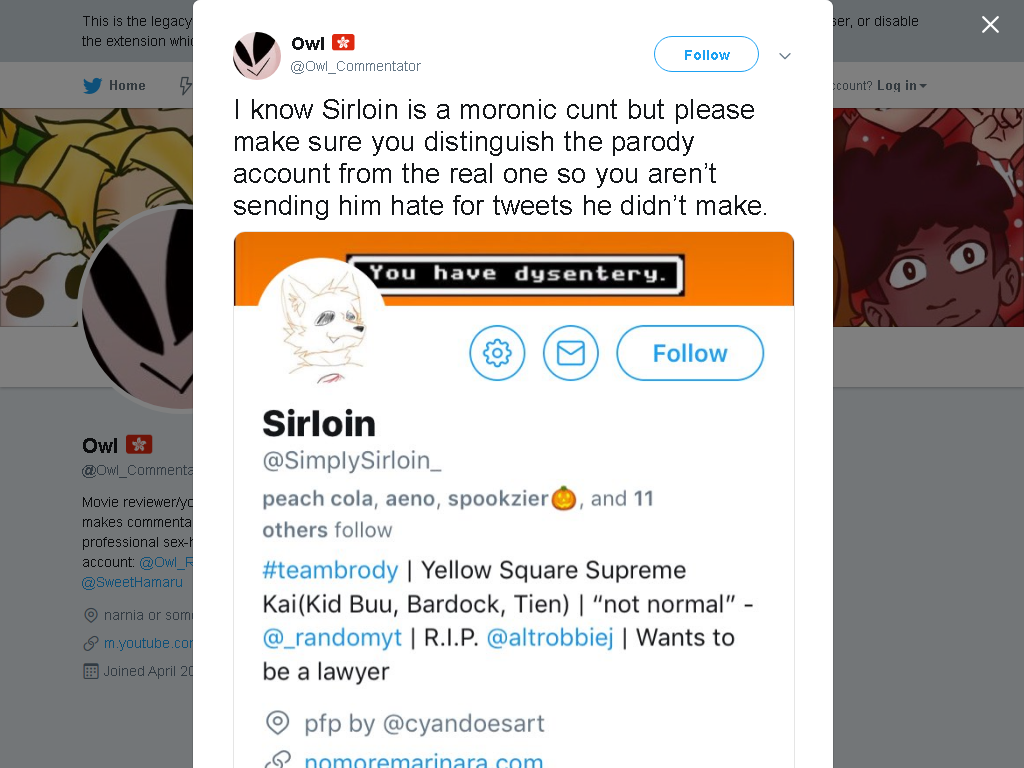Image resolution: width=1024 pixels, height=768 pixels.
Task: Close the tweet overlay with the X
Action: point(990,25)
